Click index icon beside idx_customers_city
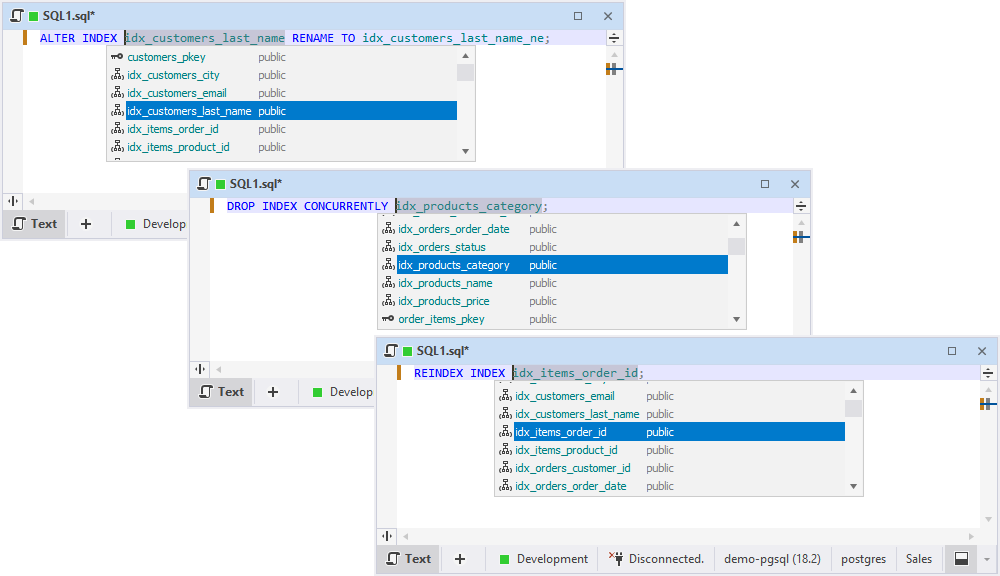This screenshot has width=1000, height=576. (117, 75)
